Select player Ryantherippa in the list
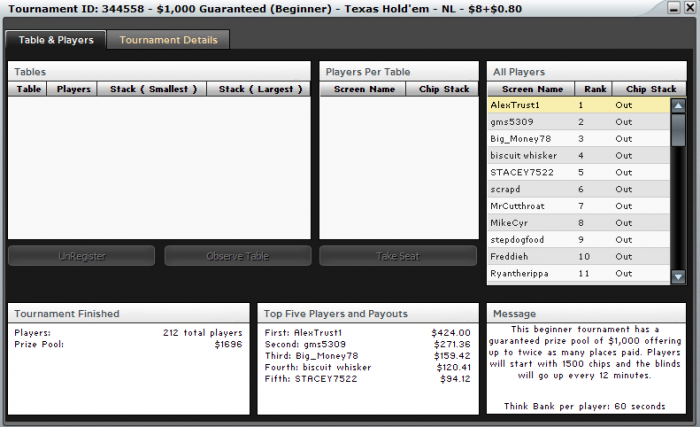700x427 pixels. tap(579, 273)
